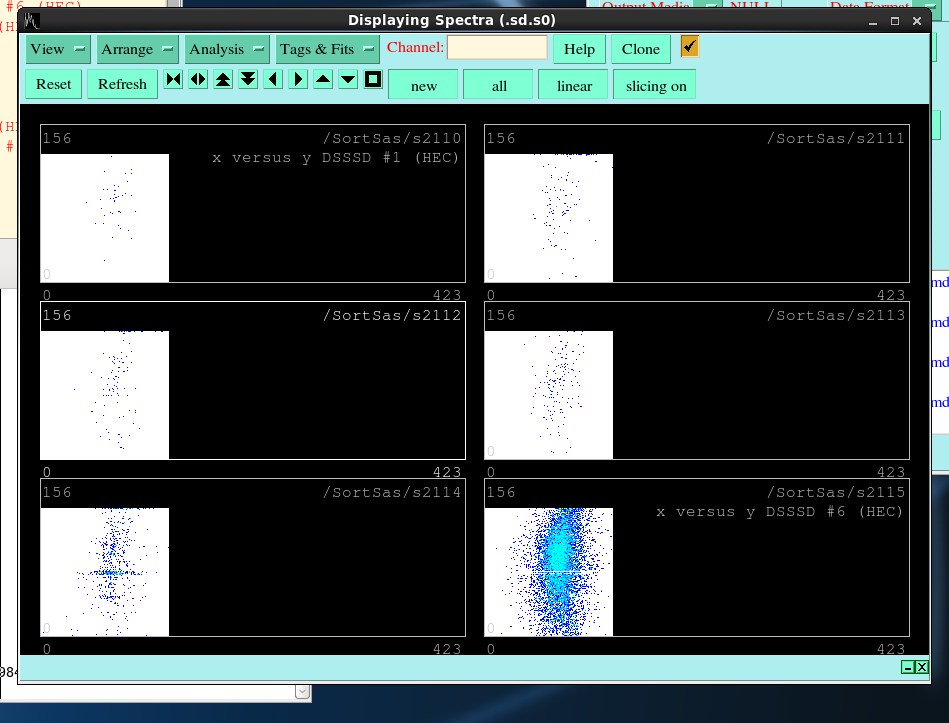Toggle the 'slicing on' button
Screen dimensions: 949x723
pyautogui.click(x=654, y=84)
